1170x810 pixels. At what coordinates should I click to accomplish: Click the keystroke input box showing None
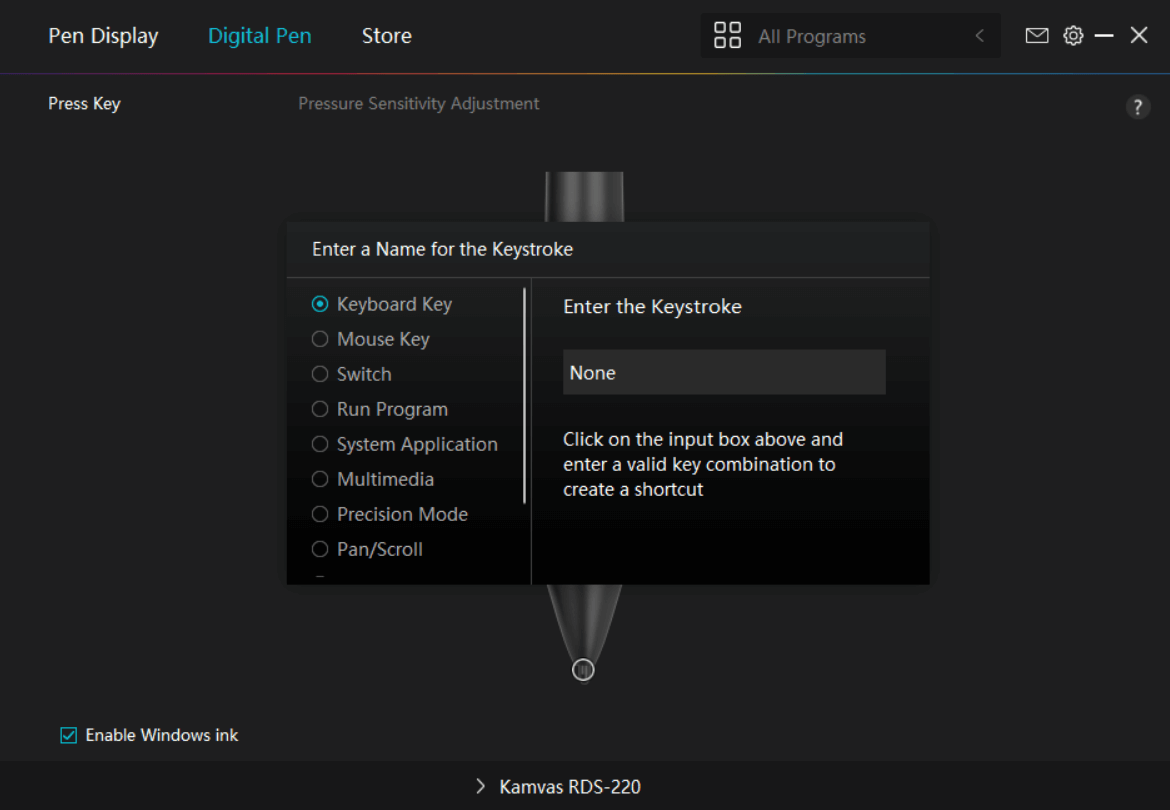click(x=724, y=372)
